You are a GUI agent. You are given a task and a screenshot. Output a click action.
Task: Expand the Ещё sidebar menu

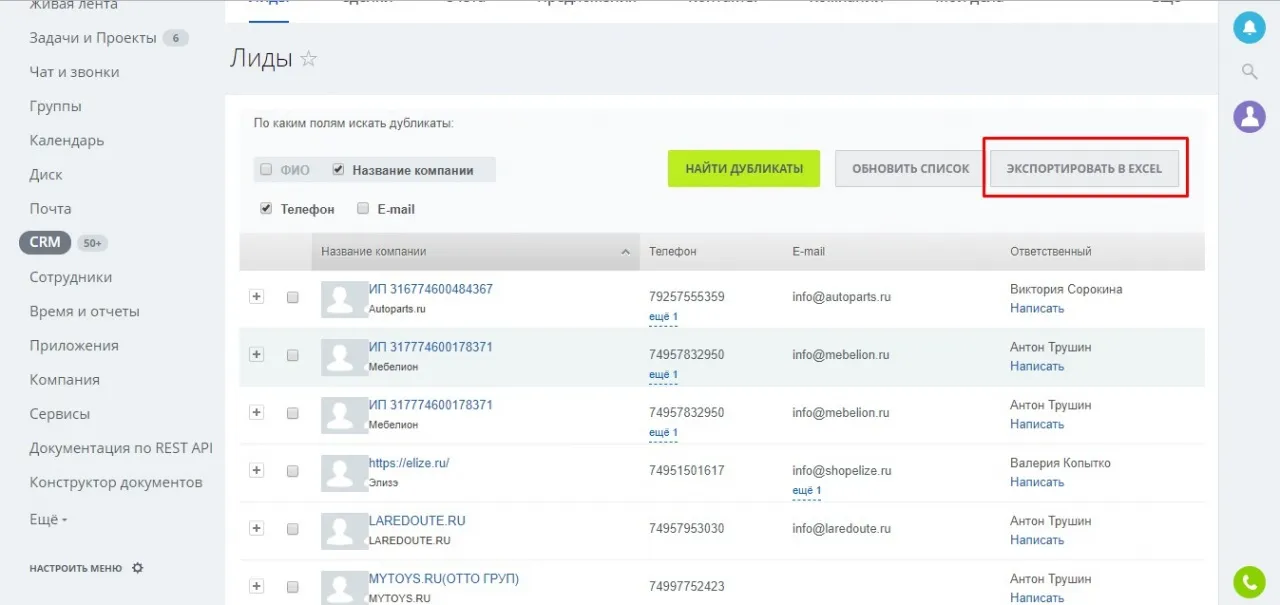(x=48, y=520)
